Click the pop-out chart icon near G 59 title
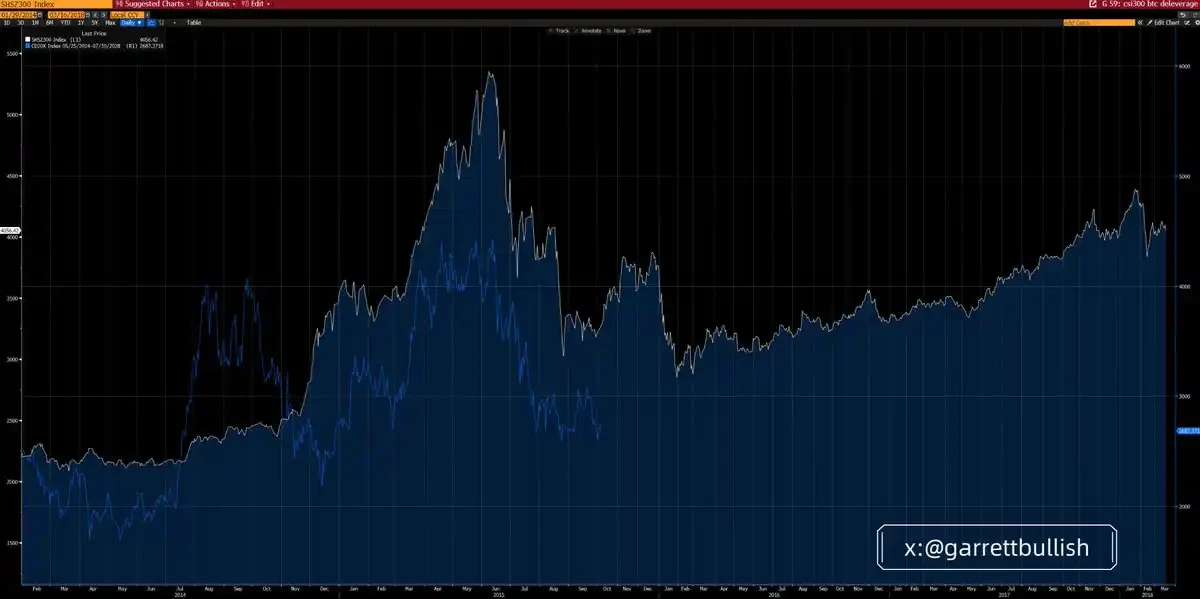This screenshot has height=599, width=1200. [1093, 4]
